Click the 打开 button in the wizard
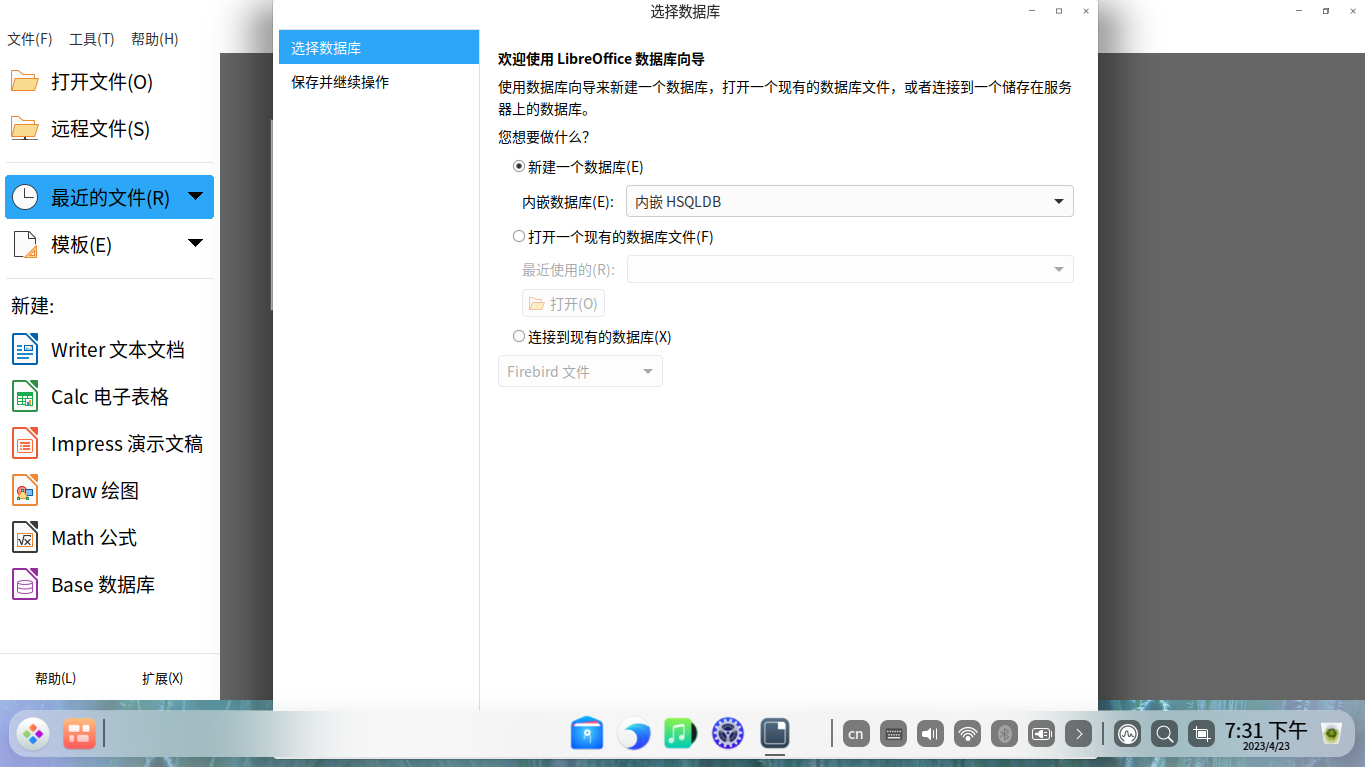1365x767 pixels. [562, 303]
